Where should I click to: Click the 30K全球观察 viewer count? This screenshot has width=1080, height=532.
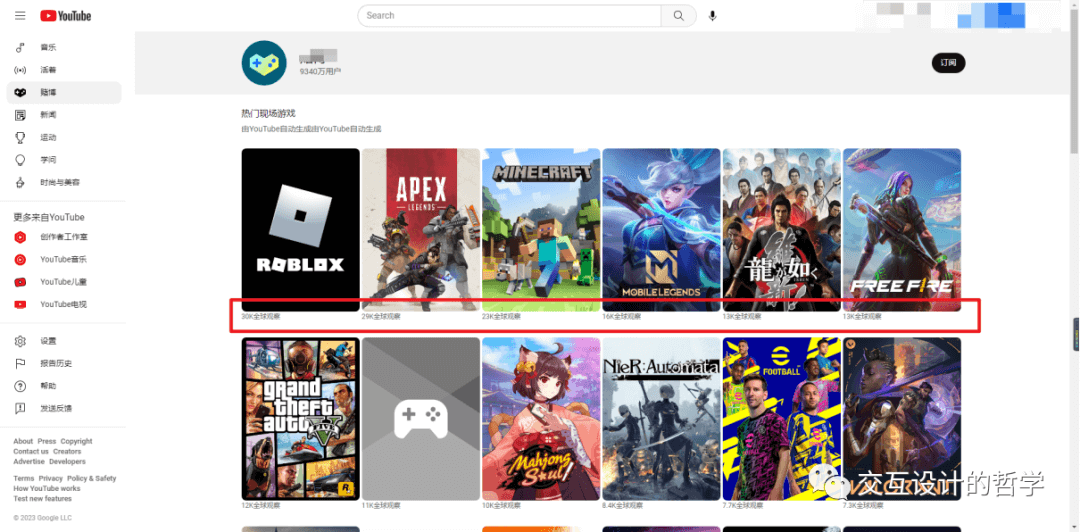[261, 317]
